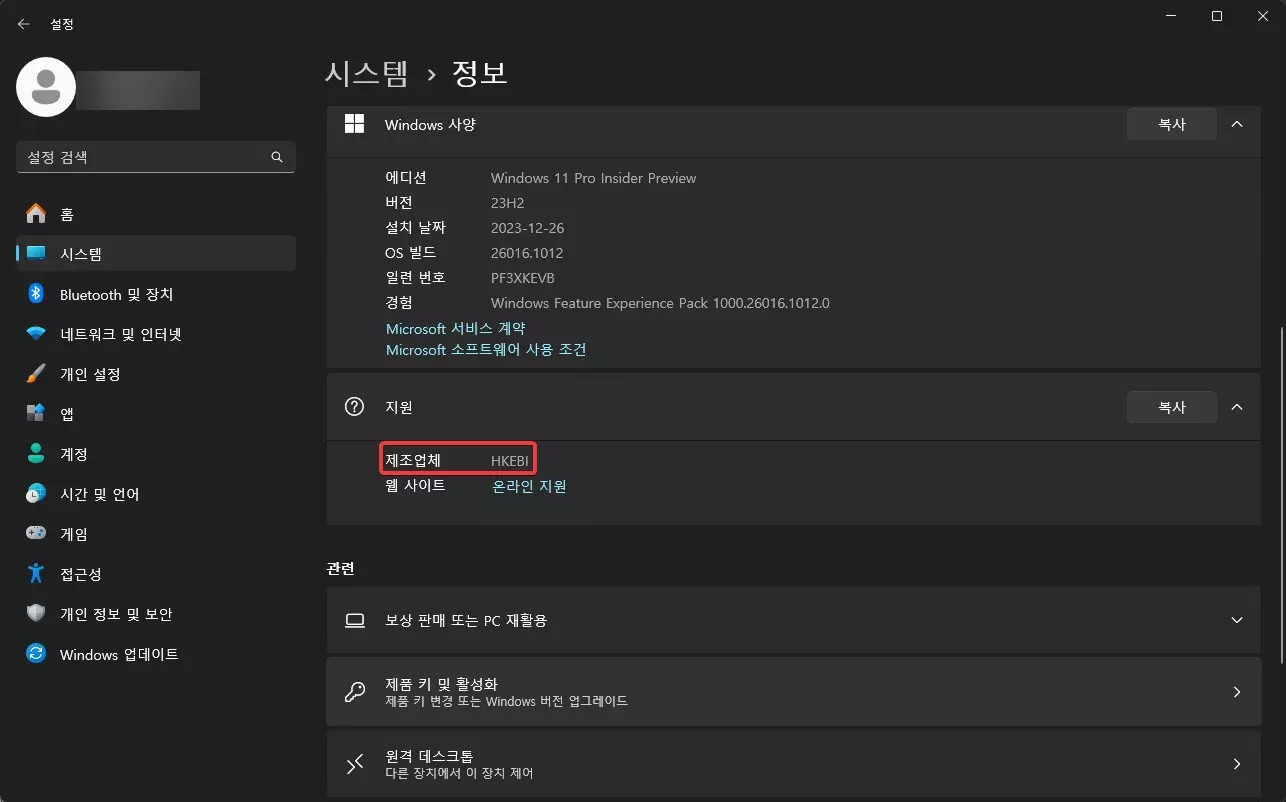Open 개인 설정 page
This screenshot has height=802, width=1286.
(156, 374)
